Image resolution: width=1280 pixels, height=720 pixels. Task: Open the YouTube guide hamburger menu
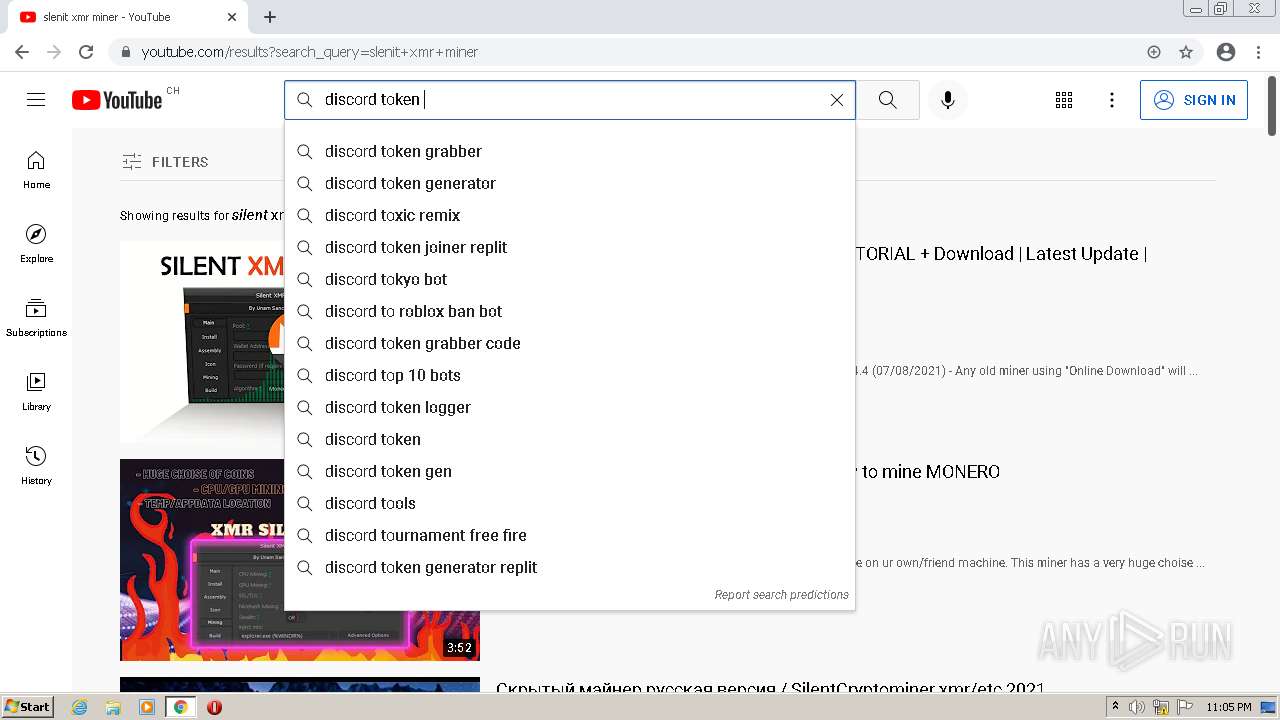coord(36,100)
